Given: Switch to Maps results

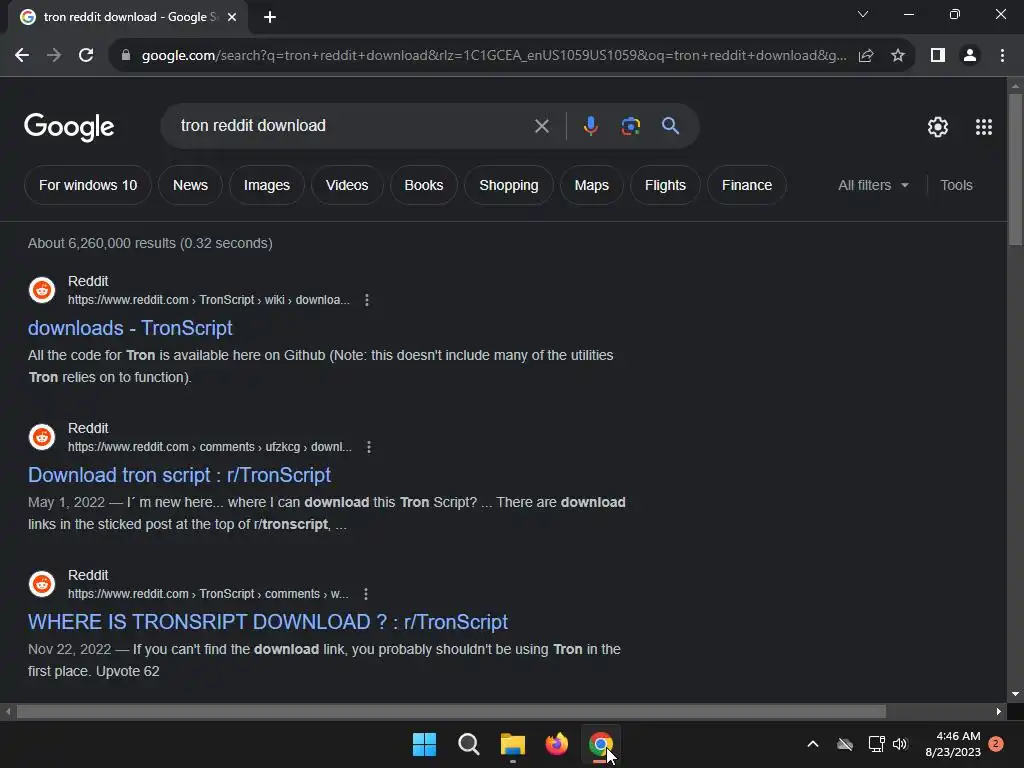Looking at the screenshot, I should (x=592, y=185).
